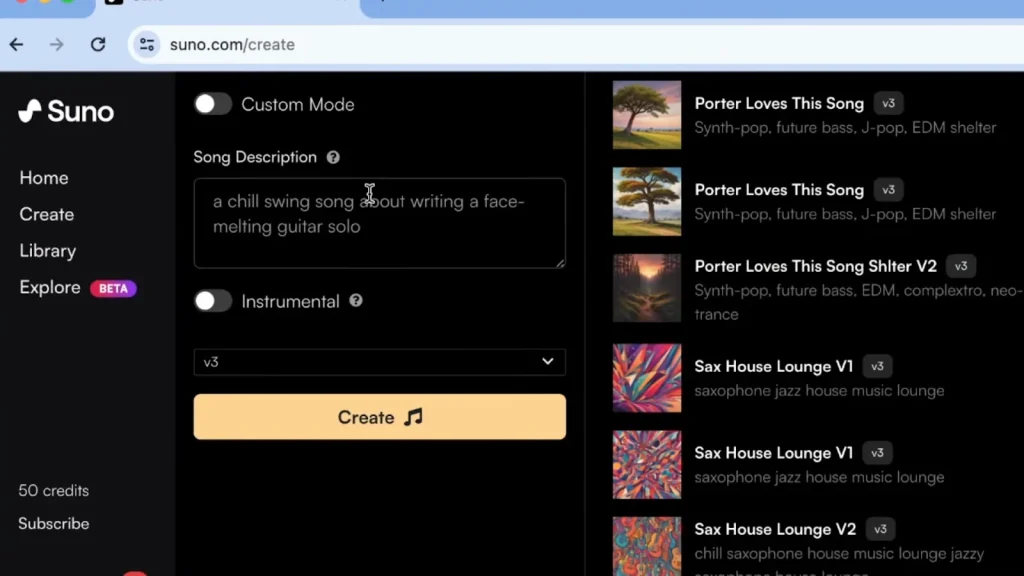Click v3 badge on Sax House Lounge V2

coord(880,529)
